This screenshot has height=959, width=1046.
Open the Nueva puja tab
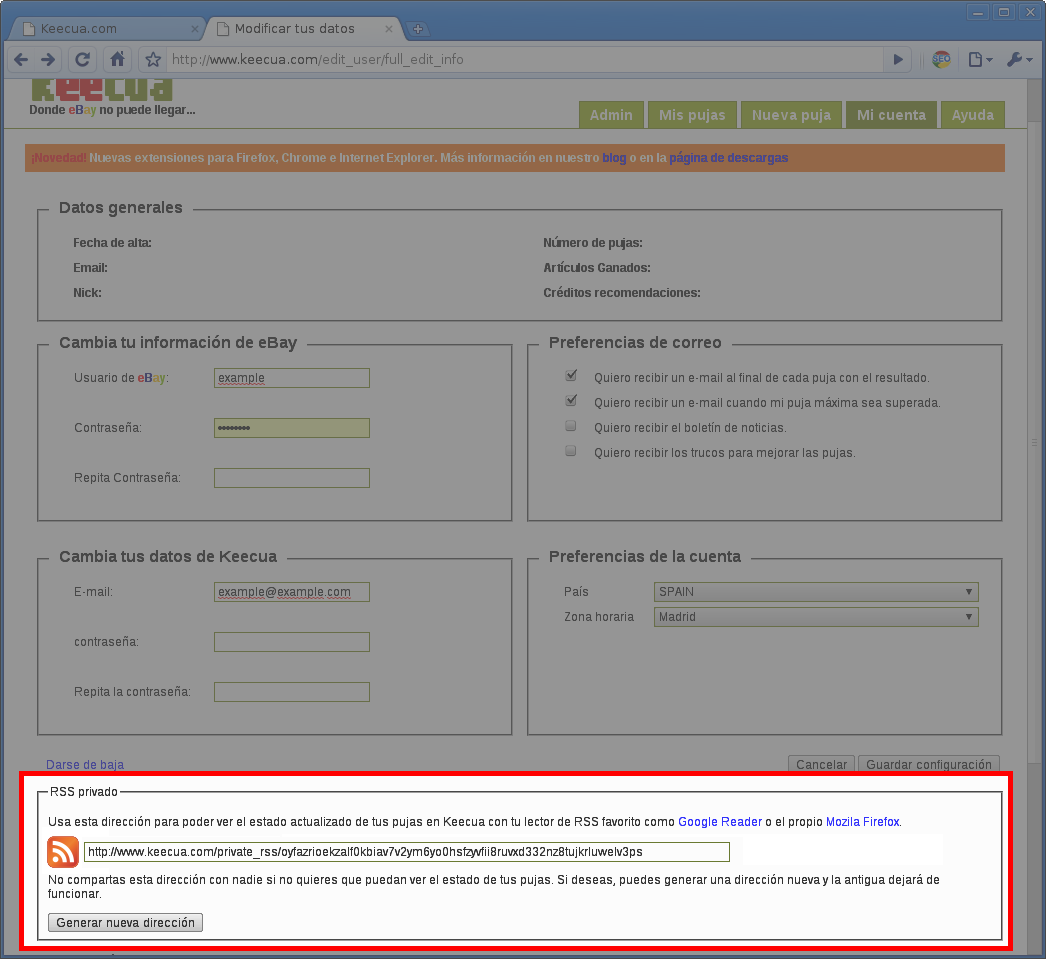[x=791, y=115]
